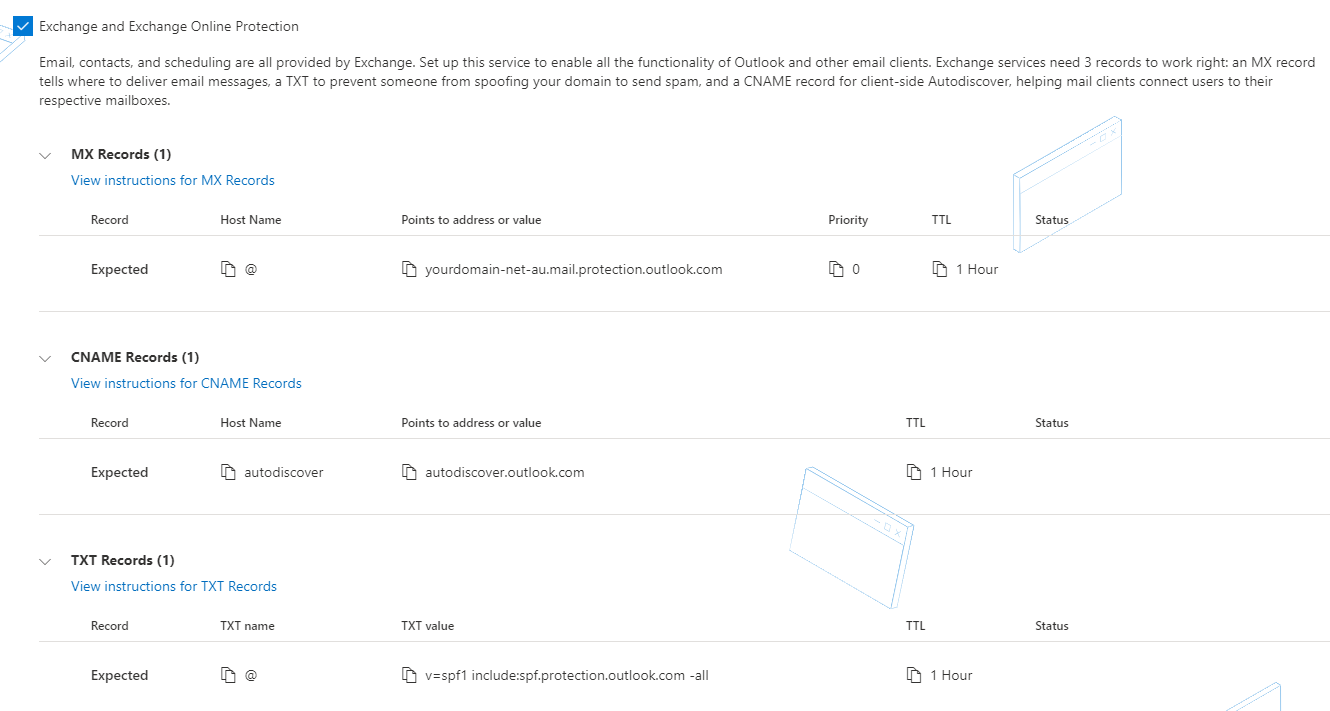
Task: Collapse the TXT Records section
Action: pyautogui.click(x=45, y=561)
